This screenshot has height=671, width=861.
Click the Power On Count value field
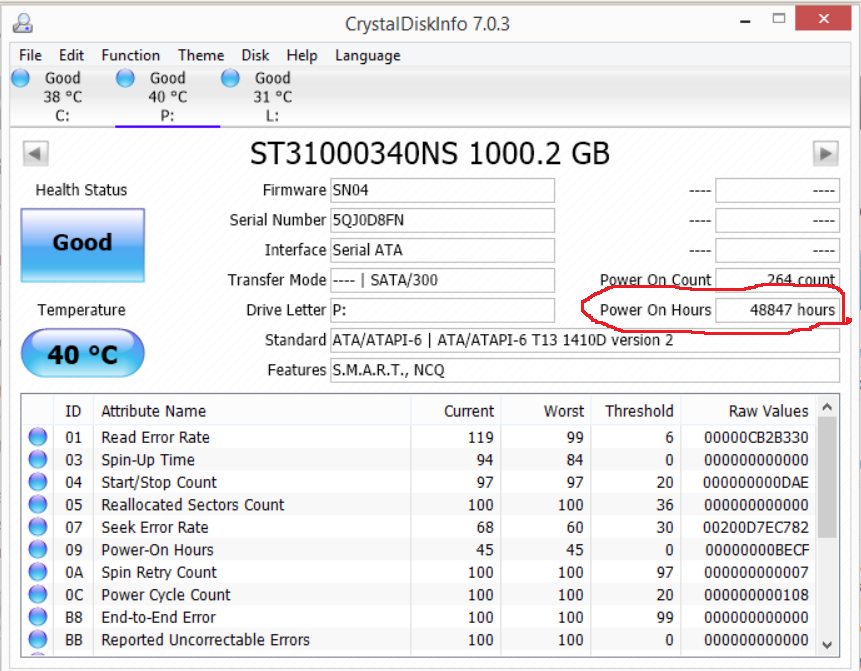[x=778, y=280]
